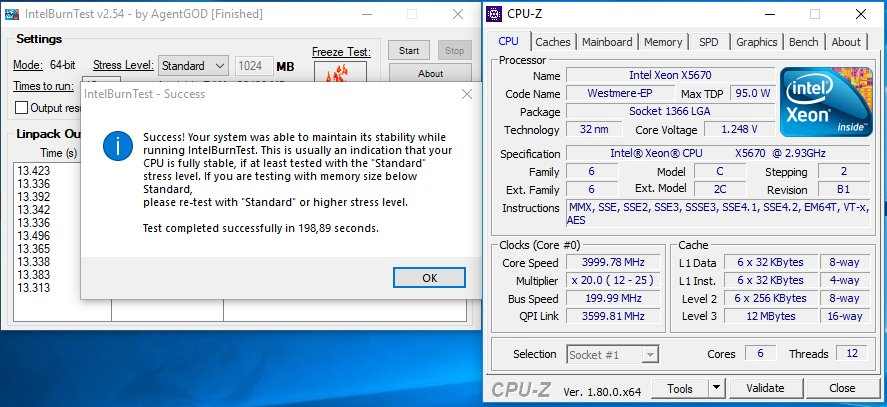Screen dimensions: 887x407
Task: Click the Start button in IntelBurnTest
Action: coord(409,50)
